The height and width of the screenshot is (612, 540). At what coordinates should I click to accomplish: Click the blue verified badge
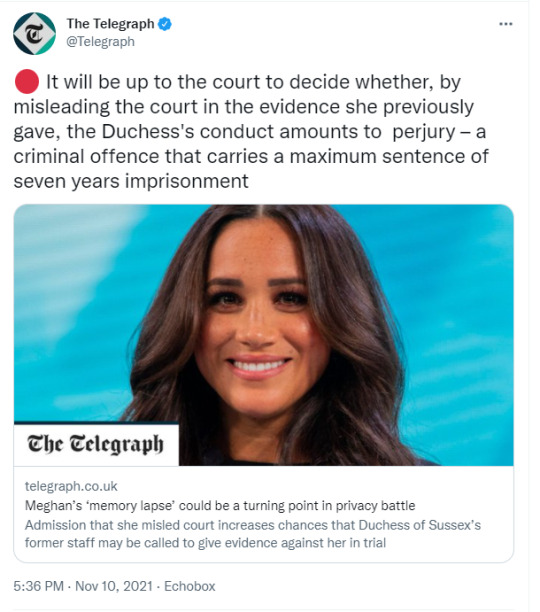[165, 24]
